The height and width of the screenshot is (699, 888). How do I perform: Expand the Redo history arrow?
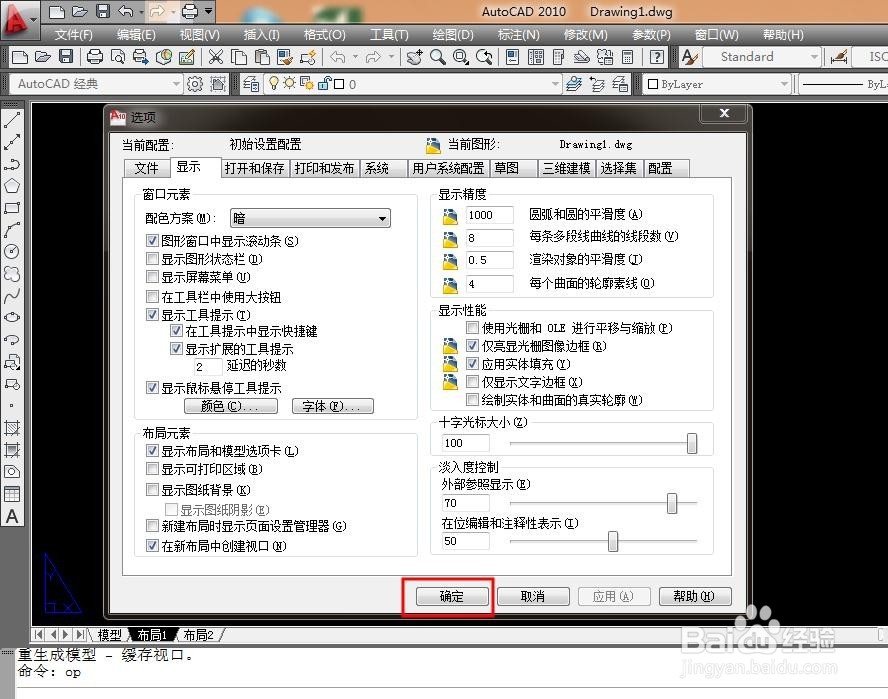tap(391, 57)
